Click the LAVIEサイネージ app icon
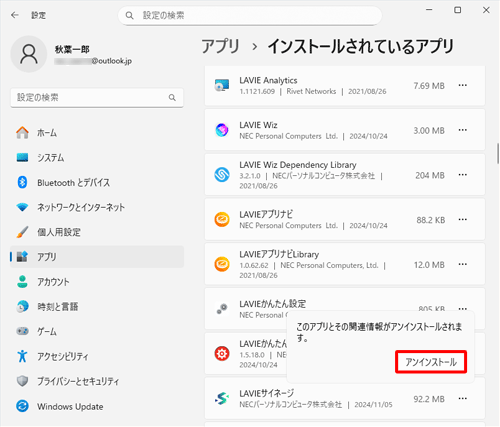Viewport: 500px width, 427px height. point(222,398)
